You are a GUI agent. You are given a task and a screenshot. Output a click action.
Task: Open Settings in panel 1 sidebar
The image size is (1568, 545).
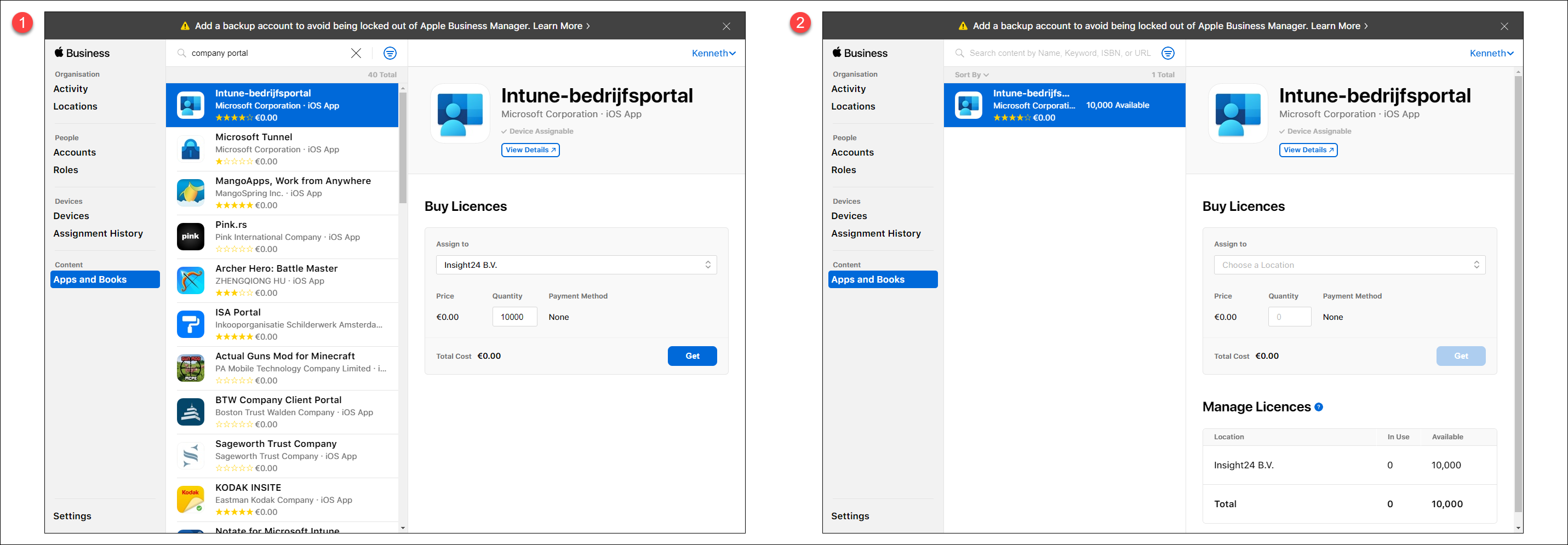(x=72, y=517)
